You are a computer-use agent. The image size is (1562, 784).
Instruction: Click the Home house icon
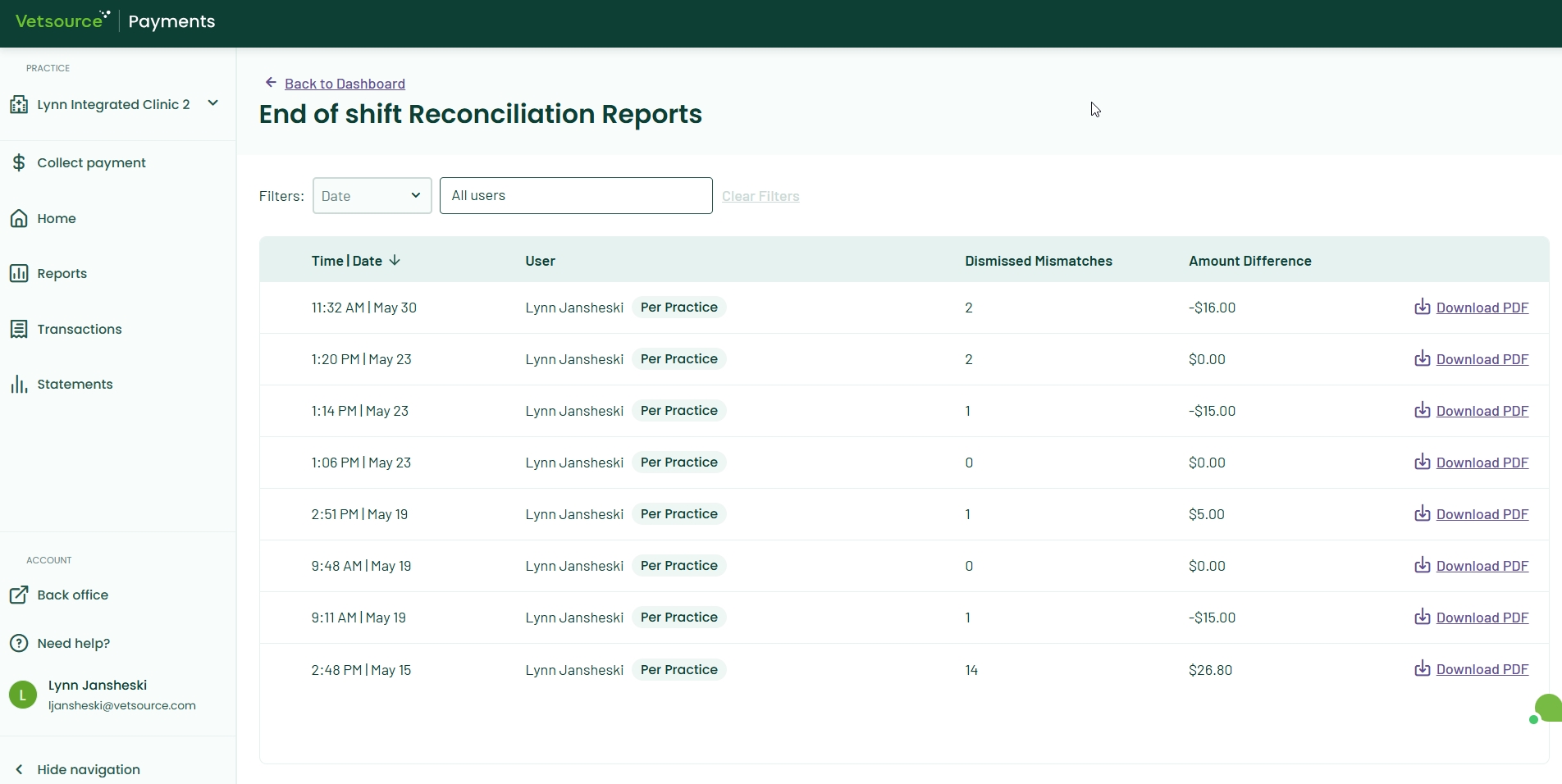pos(19,218)
